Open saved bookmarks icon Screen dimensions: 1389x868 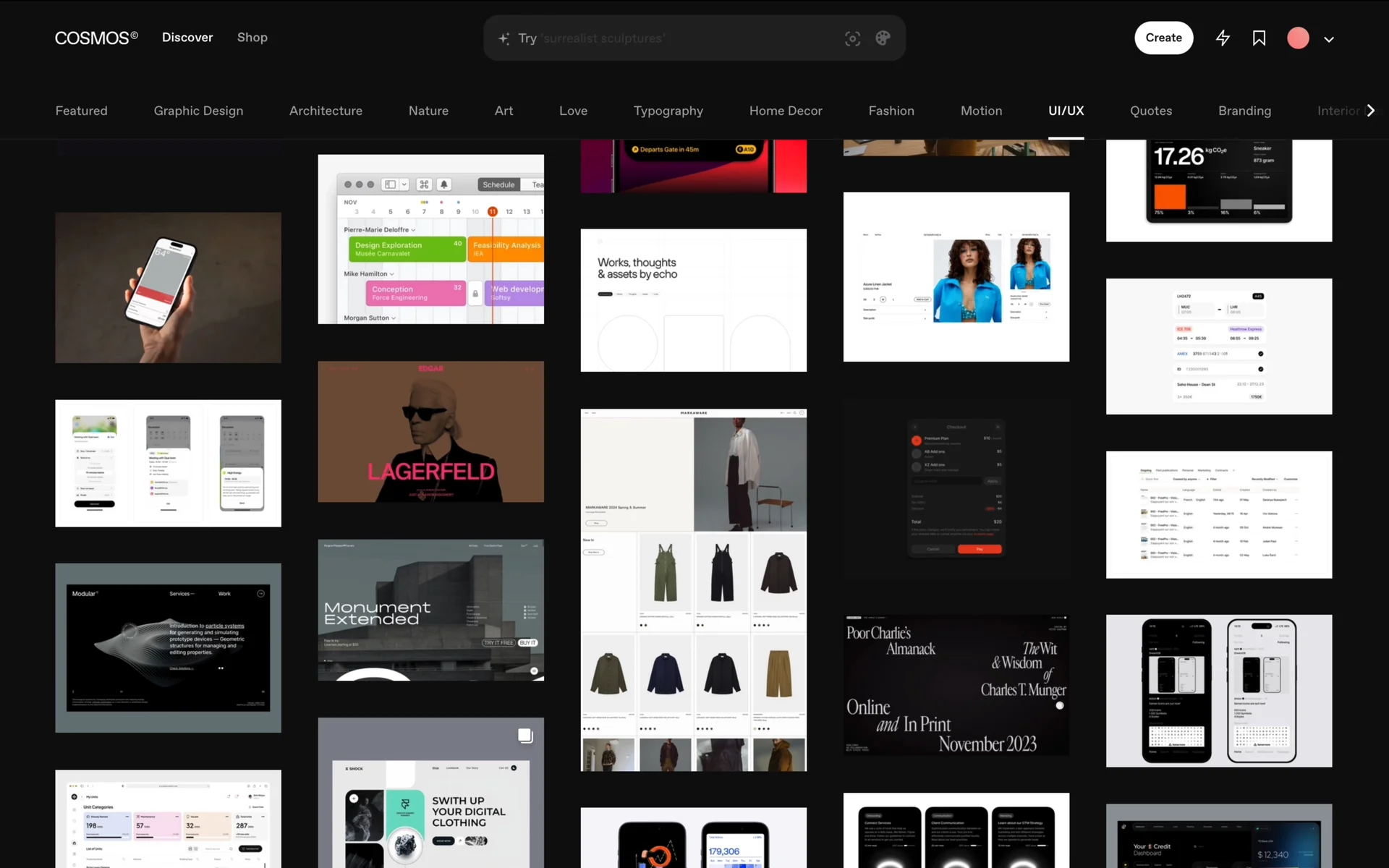click(1259, 38)
